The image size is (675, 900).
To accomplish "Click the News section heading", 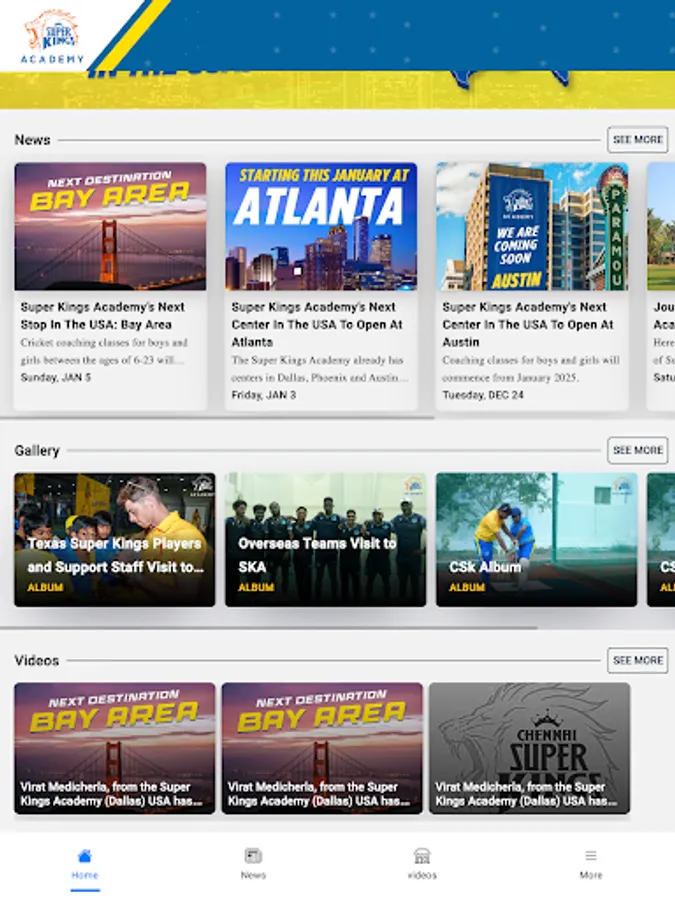I will (32, 140).
